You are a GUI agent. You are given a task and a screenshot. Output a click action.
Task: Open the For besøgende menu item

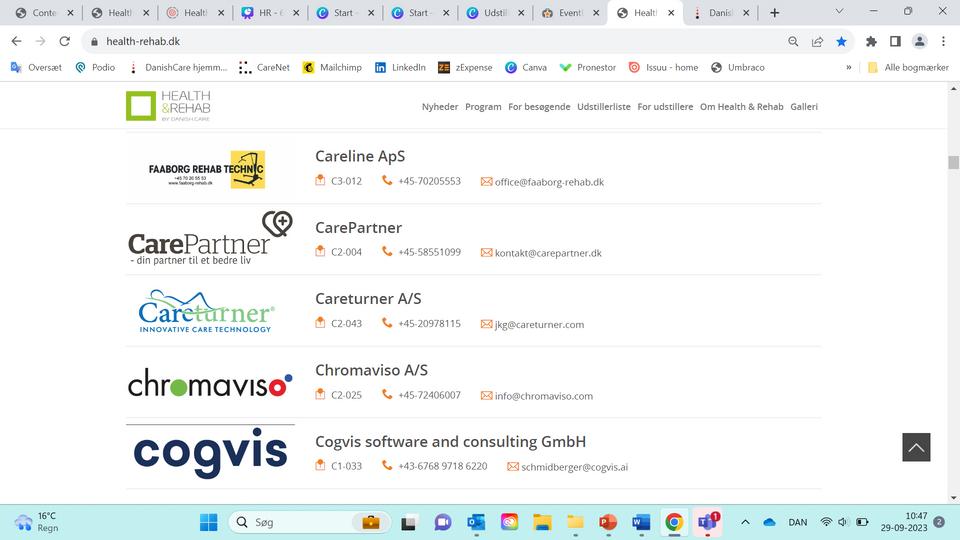coord(539,107)
